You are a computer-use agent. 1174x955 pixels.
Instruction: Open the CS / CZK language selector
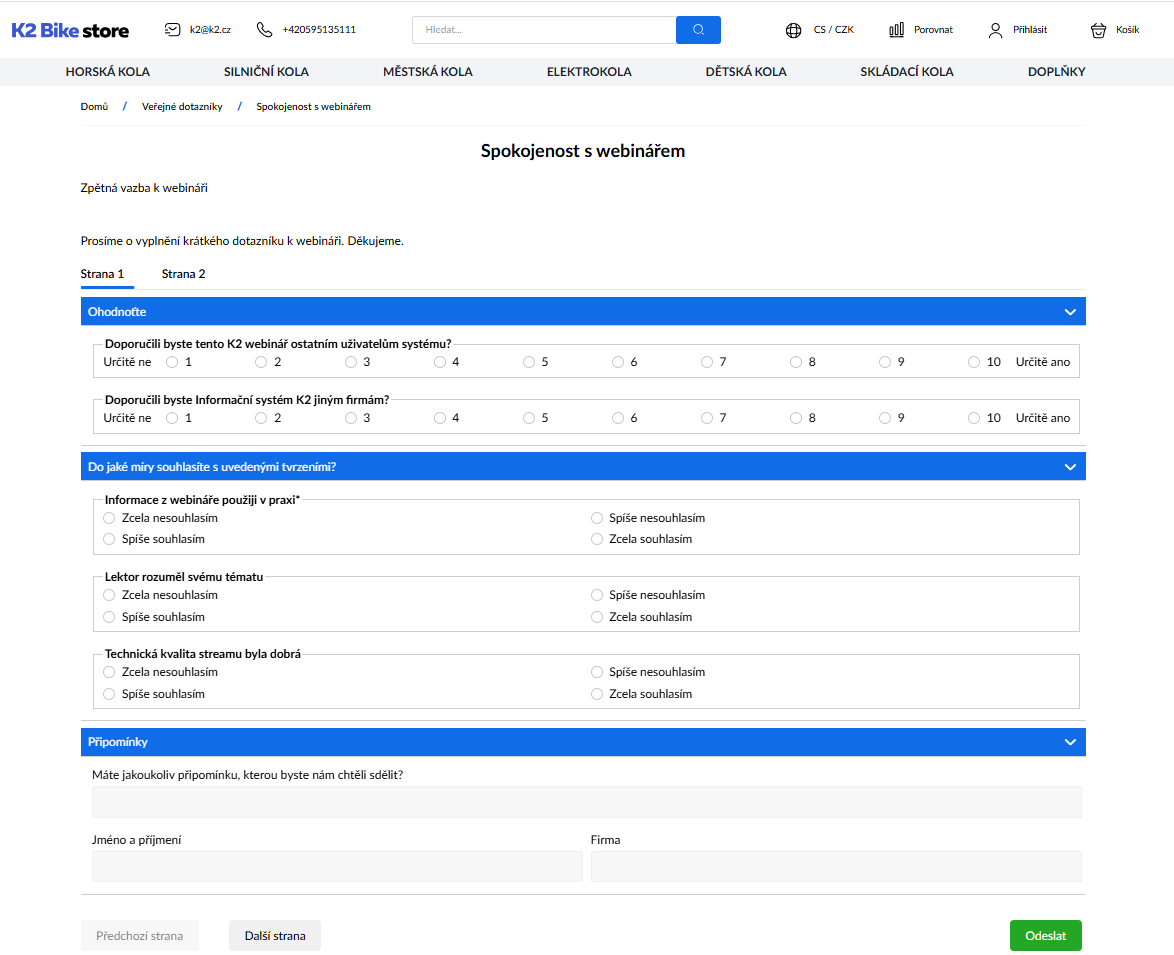[833, 30]
